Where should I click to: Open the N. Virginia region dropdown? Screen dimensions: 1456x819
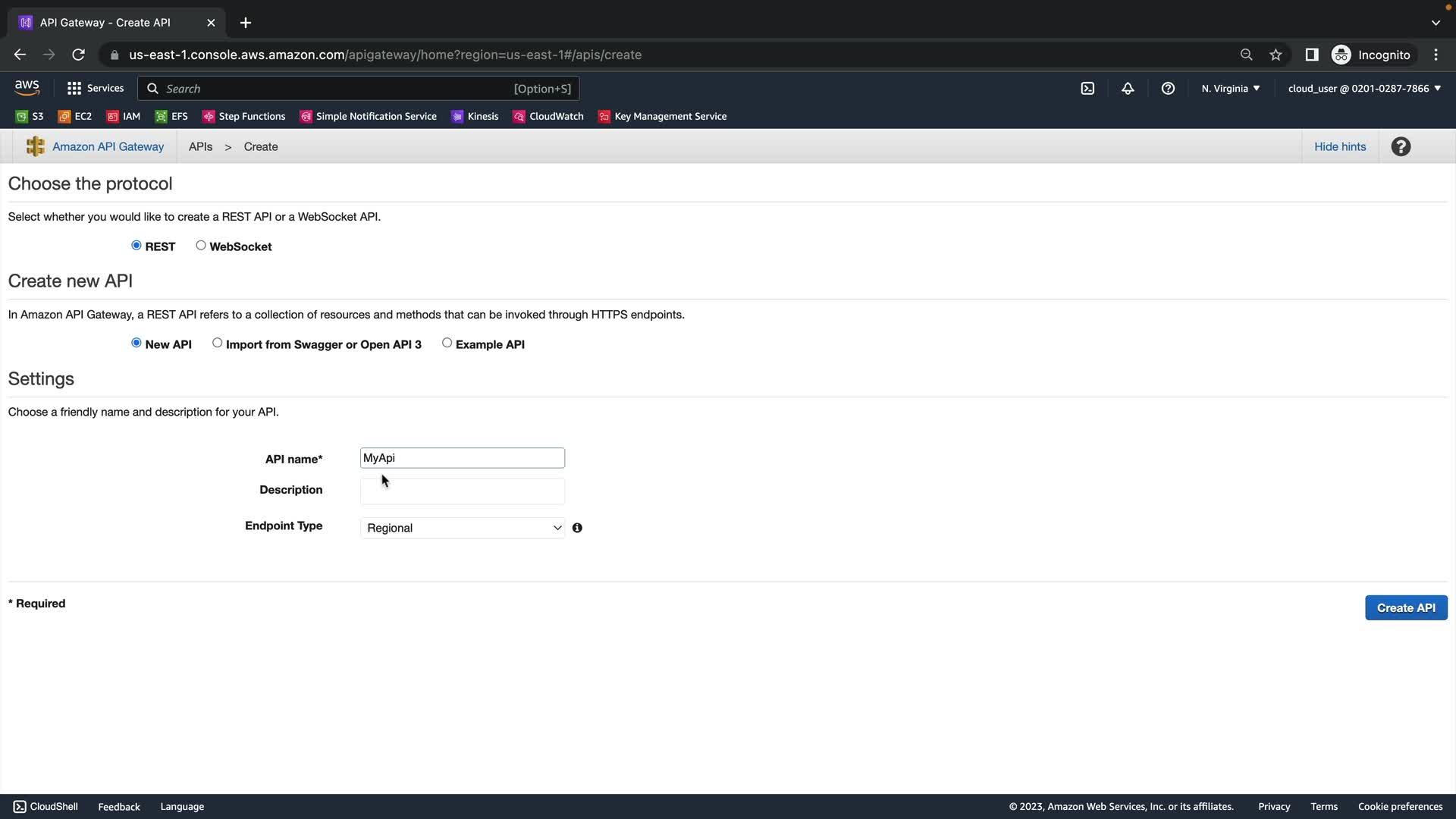1230,89
